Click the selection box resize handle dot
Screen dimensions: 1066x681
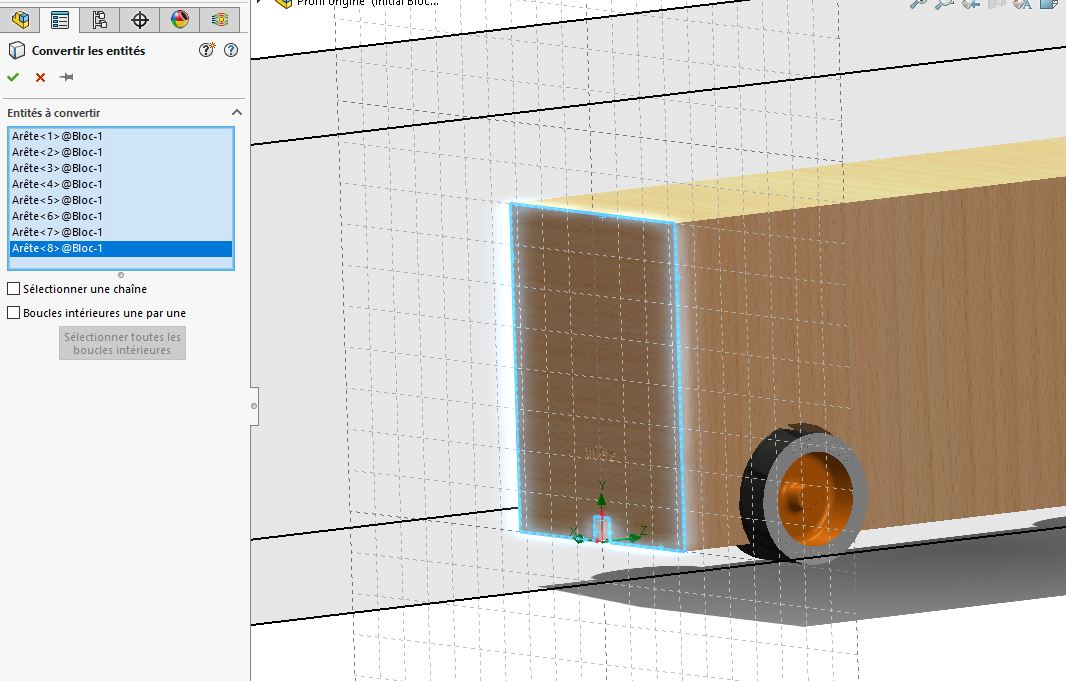(x=121, y=275)
